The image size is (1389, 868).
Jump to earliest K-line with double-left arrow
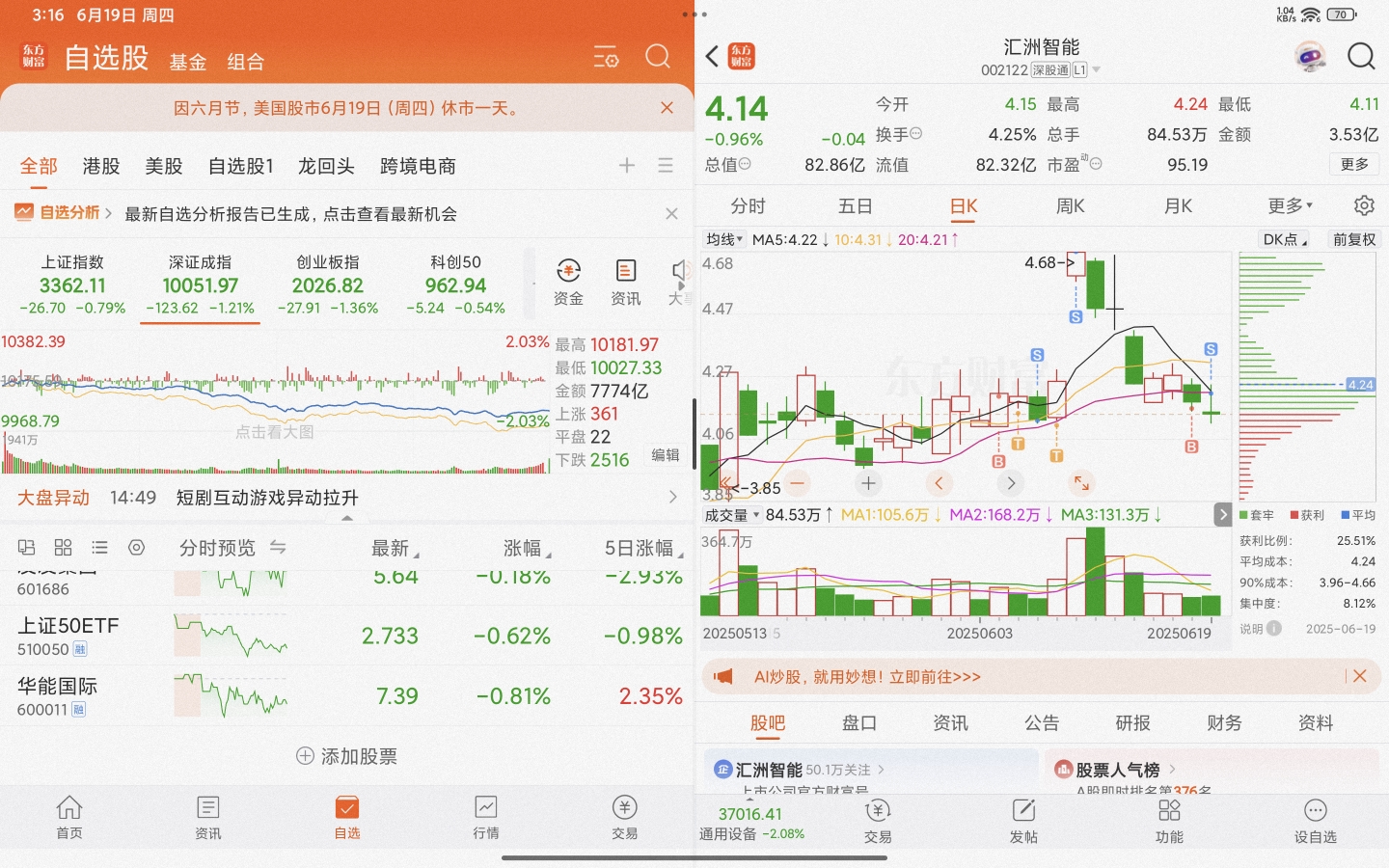(725, 482)
